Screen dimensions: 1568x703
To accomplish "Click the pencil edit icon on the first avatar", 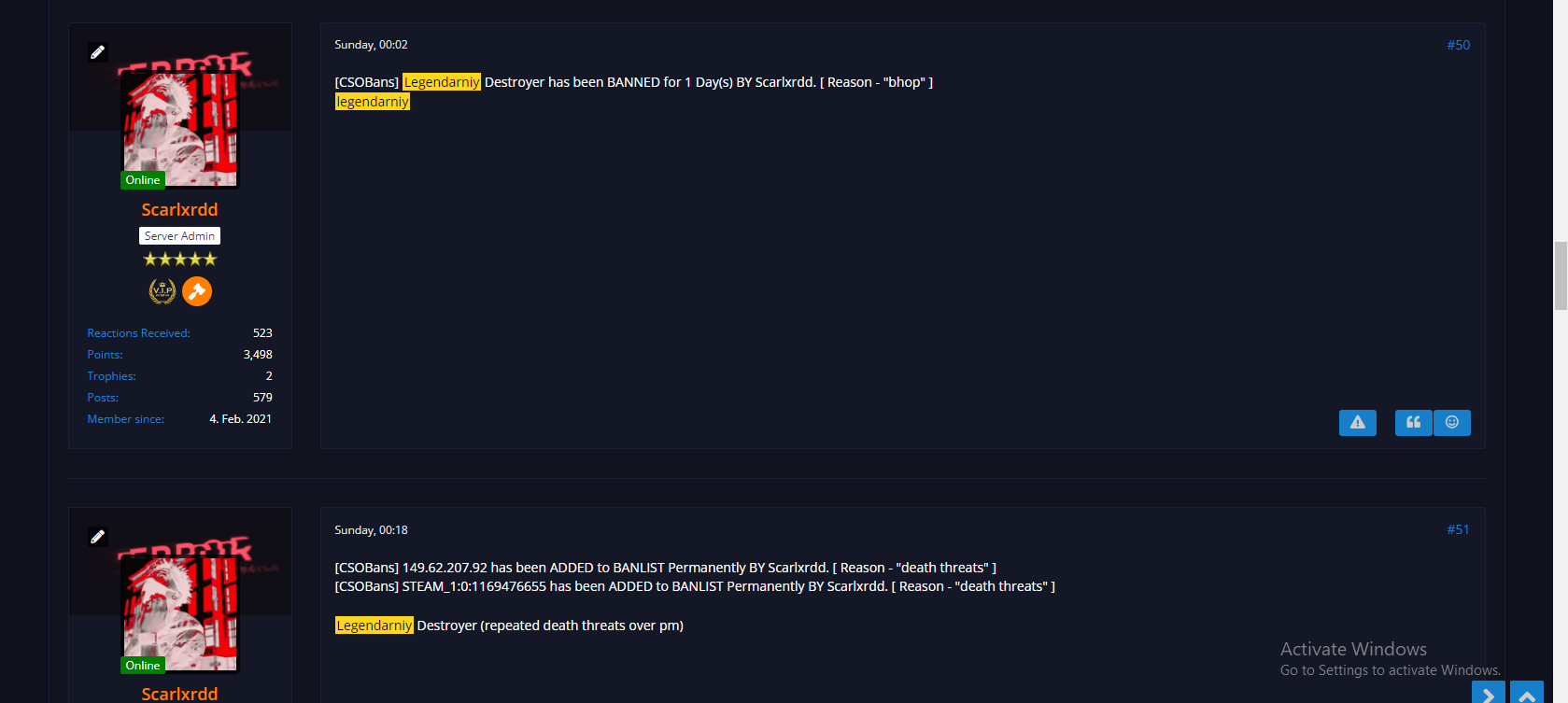I will click(97, 52).
